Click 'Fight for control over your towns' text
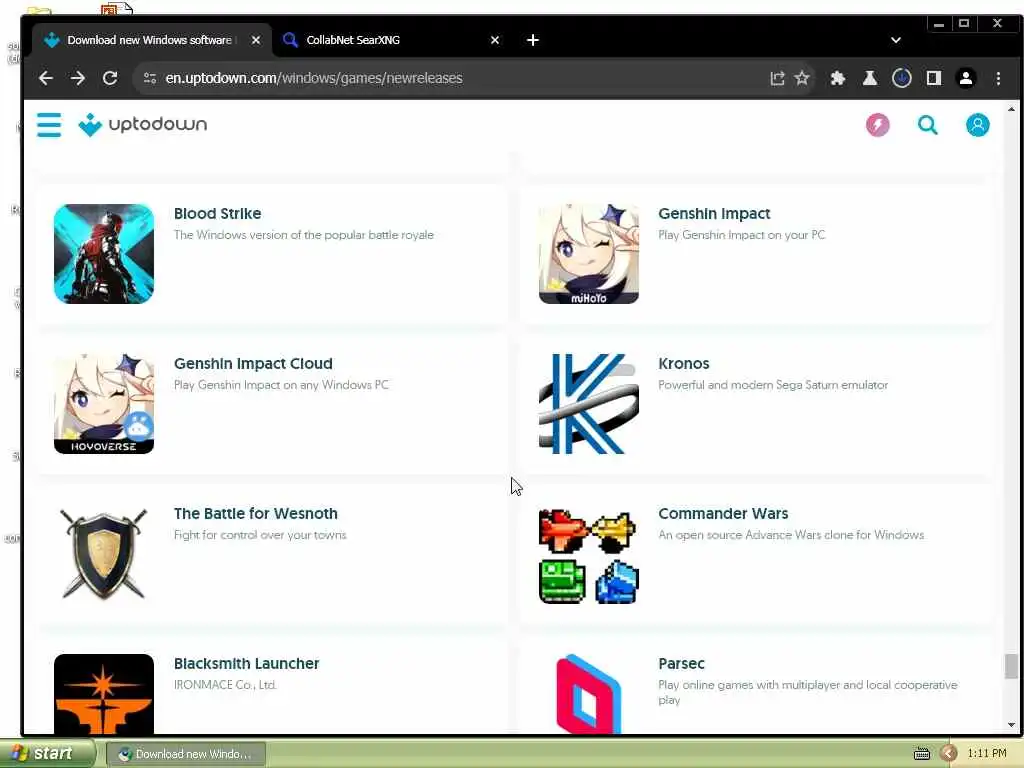Image resolution: width=1024 pixels, height=768 pixels. [x=260, y=536]
